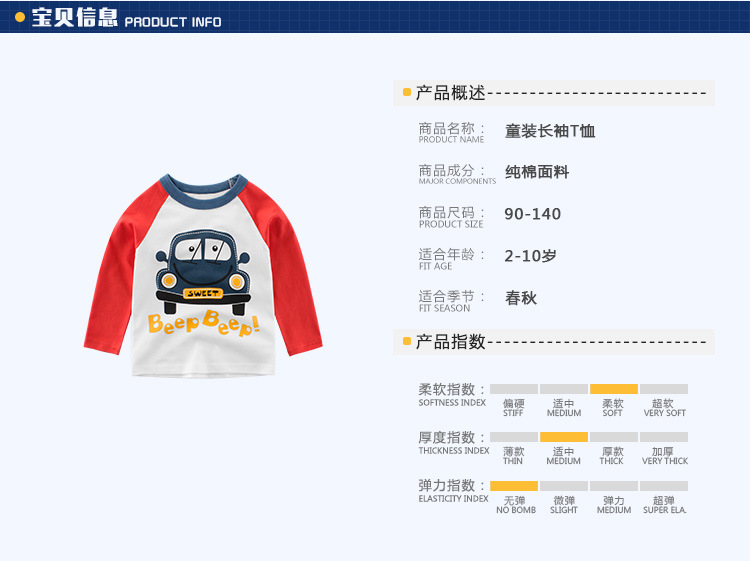Click the 童装长袖T恤 product name
750x561 pixels.
[550, 131]
